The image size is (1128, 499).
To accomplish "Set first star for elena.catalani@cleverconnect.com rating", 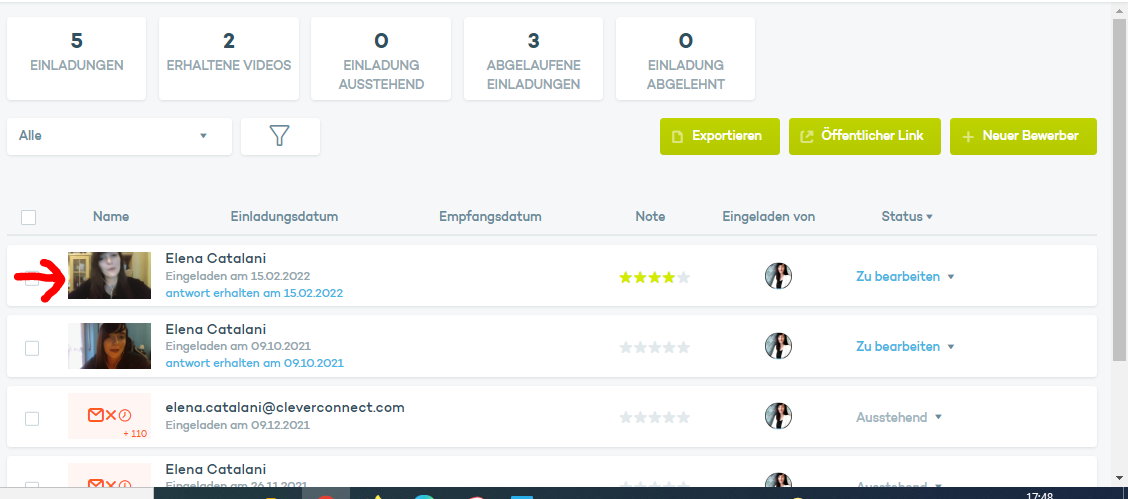I will 626,417.
